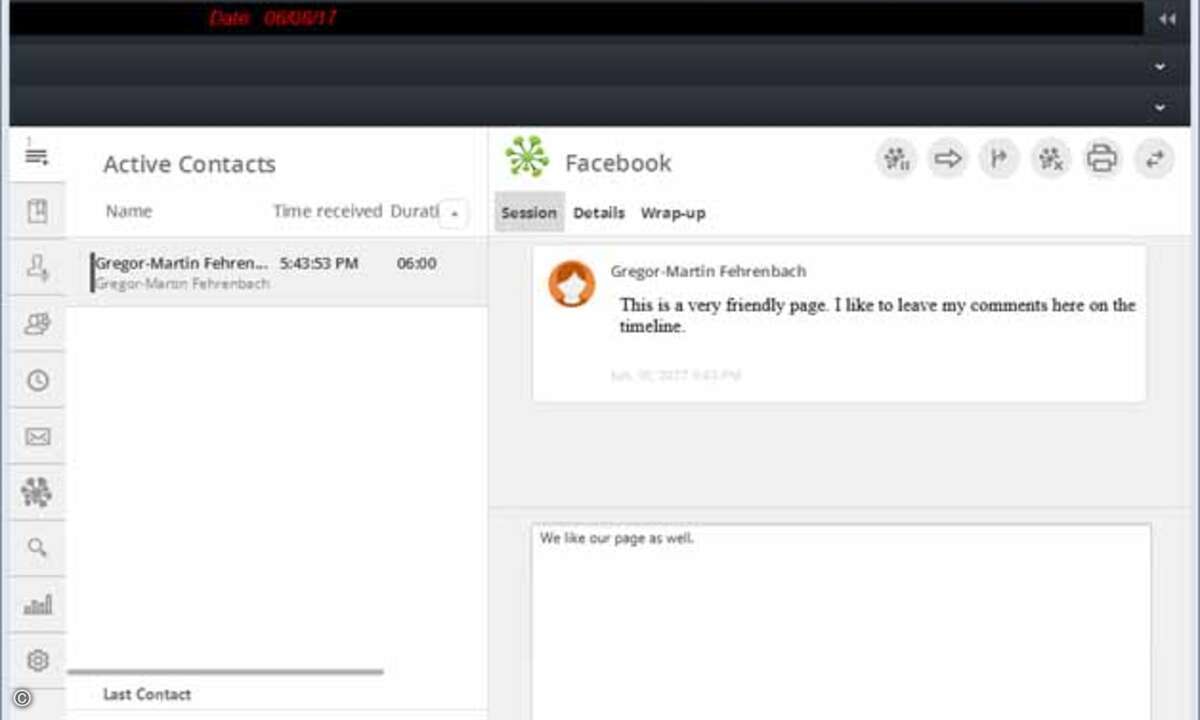Expand the second dark header bar chevron
This screenshot has height=720, width=1200.
click(x=1160, y=66)
